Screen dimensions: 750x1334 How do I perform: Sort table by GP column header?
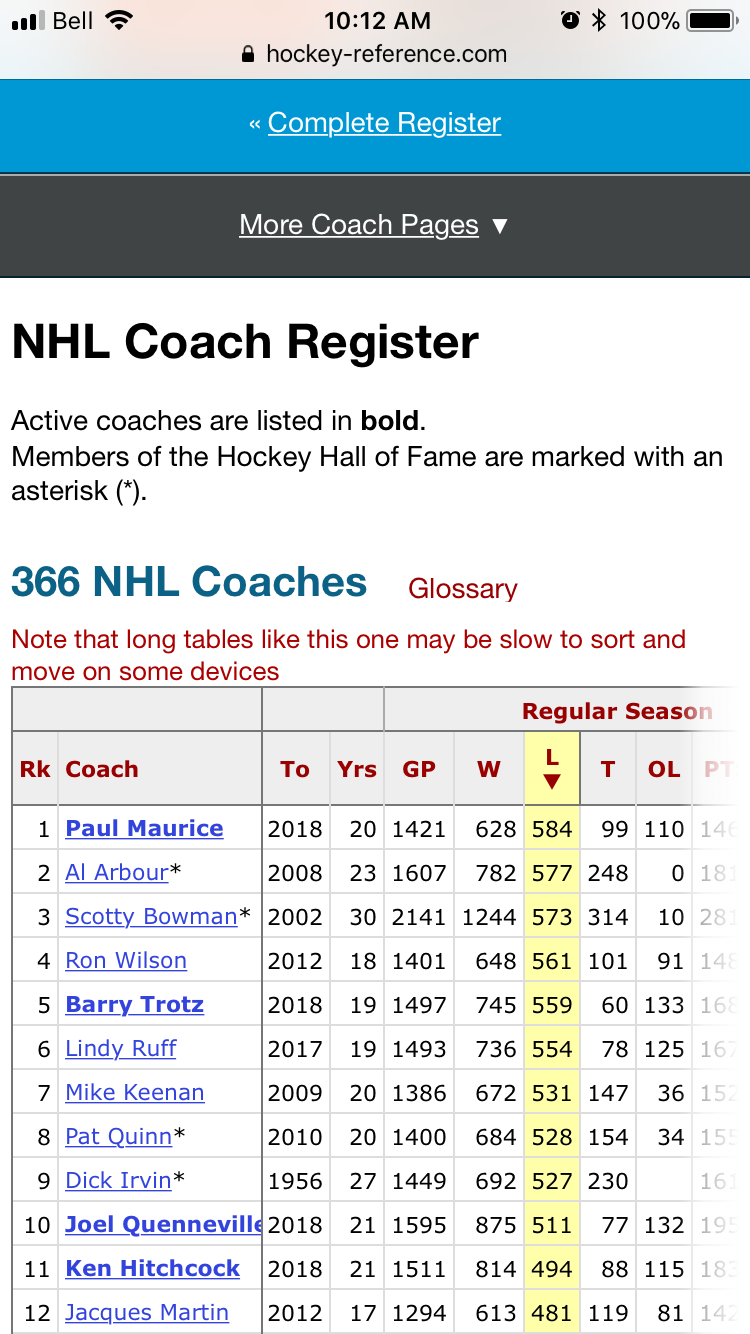(x=419, y=769)
